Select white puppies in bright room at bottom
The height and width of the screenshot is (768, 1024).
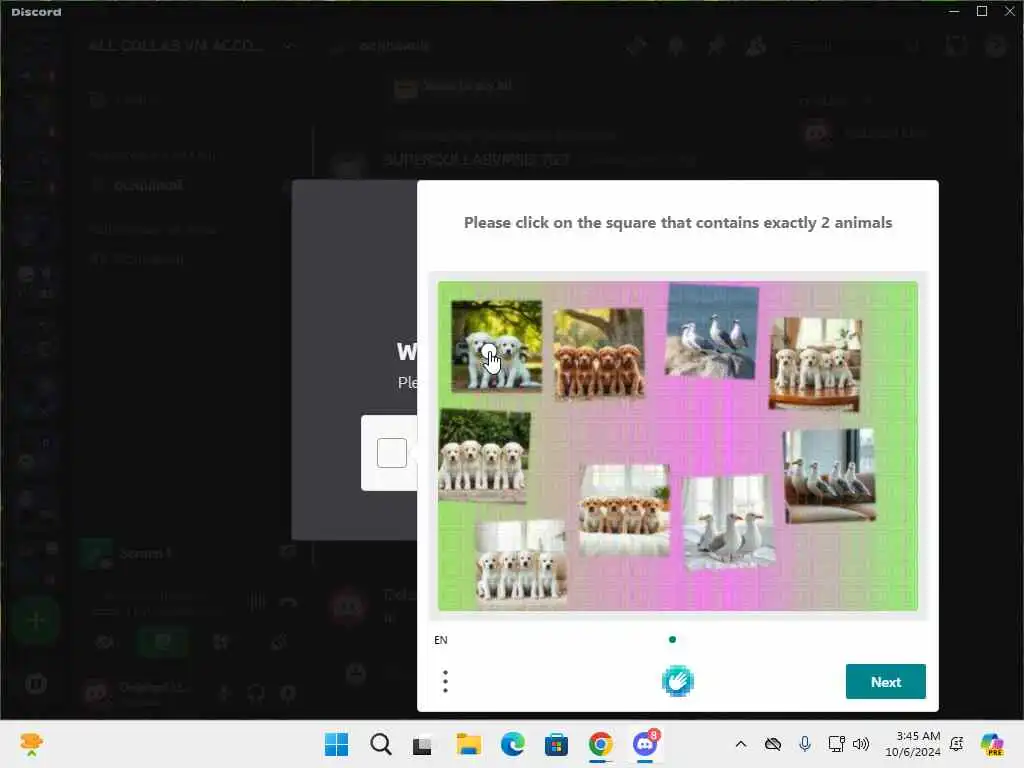[520, 560]
